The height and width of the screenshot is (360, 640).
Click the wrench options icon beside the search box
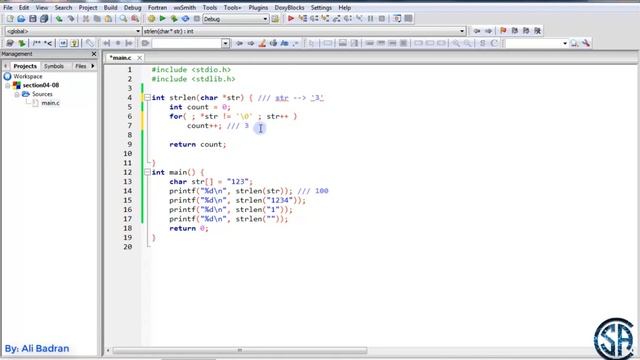pos(586,43)
